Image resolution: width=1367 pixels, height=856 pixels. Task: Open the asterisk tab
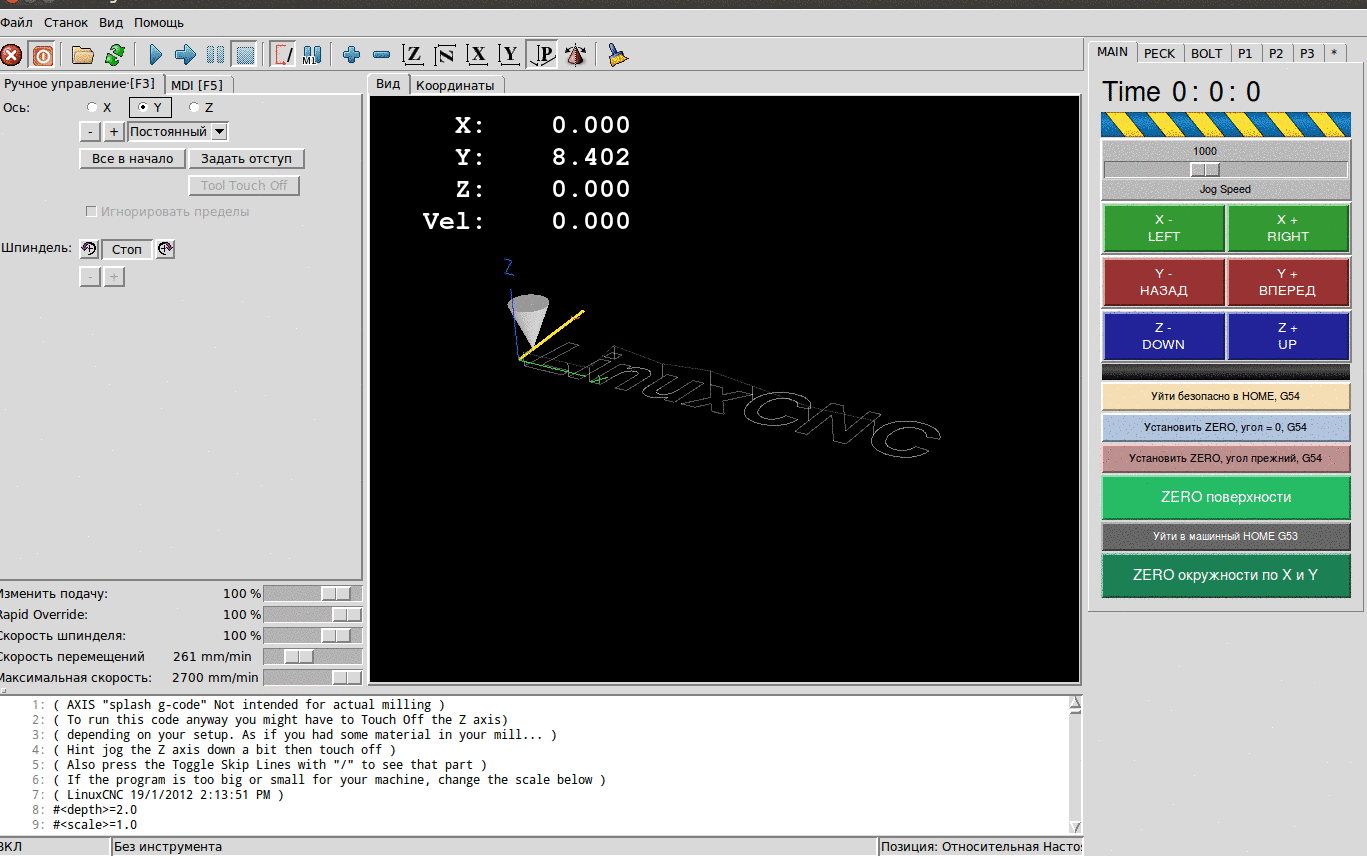click(x=1333, y=53)
